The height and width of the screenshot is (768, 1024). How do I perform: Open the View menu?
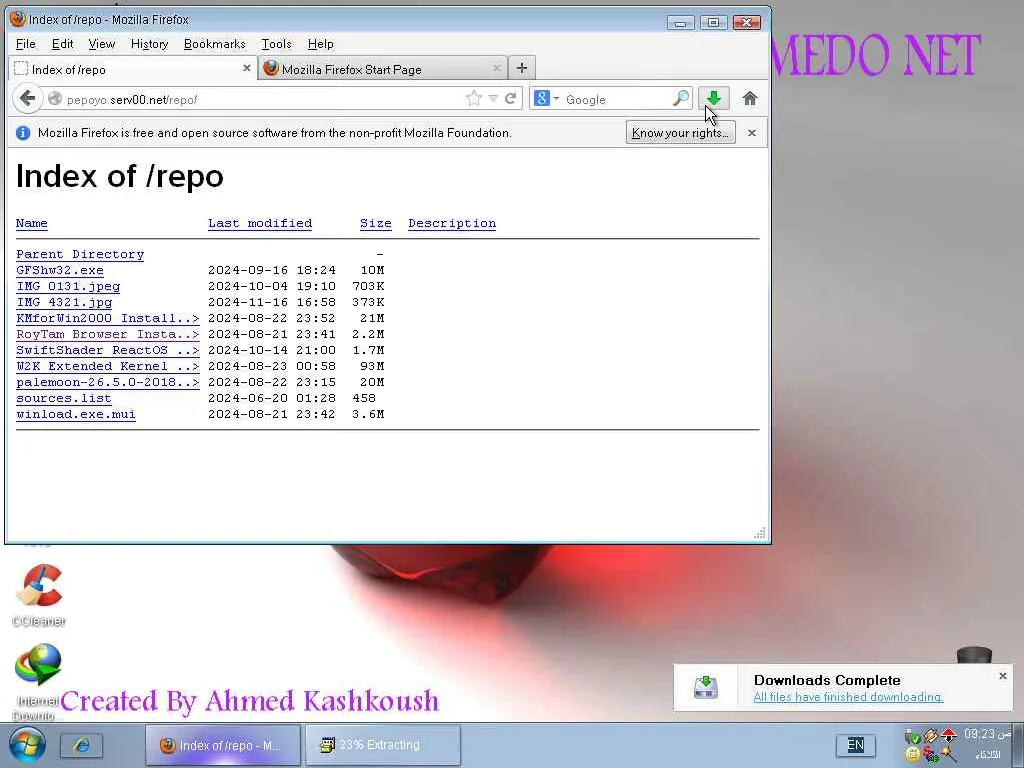(x=101, y=44)
